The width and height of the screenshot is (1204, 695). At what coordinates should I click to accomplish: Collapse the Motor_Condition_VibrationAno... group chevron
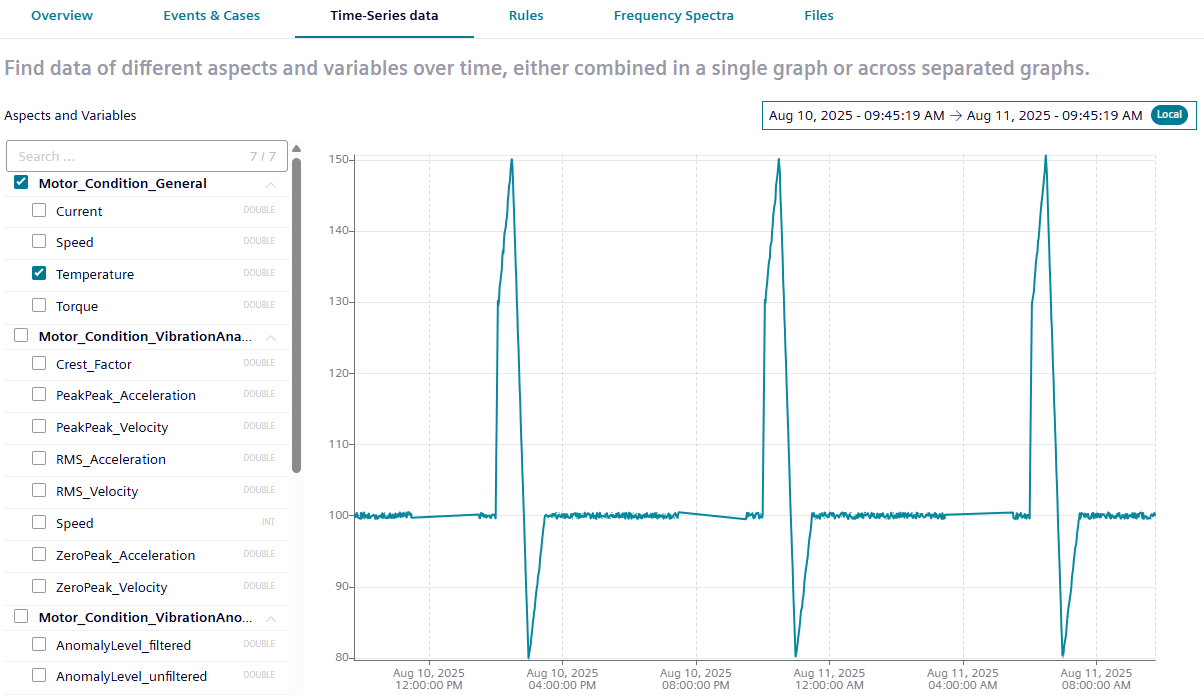click(270, 618)
